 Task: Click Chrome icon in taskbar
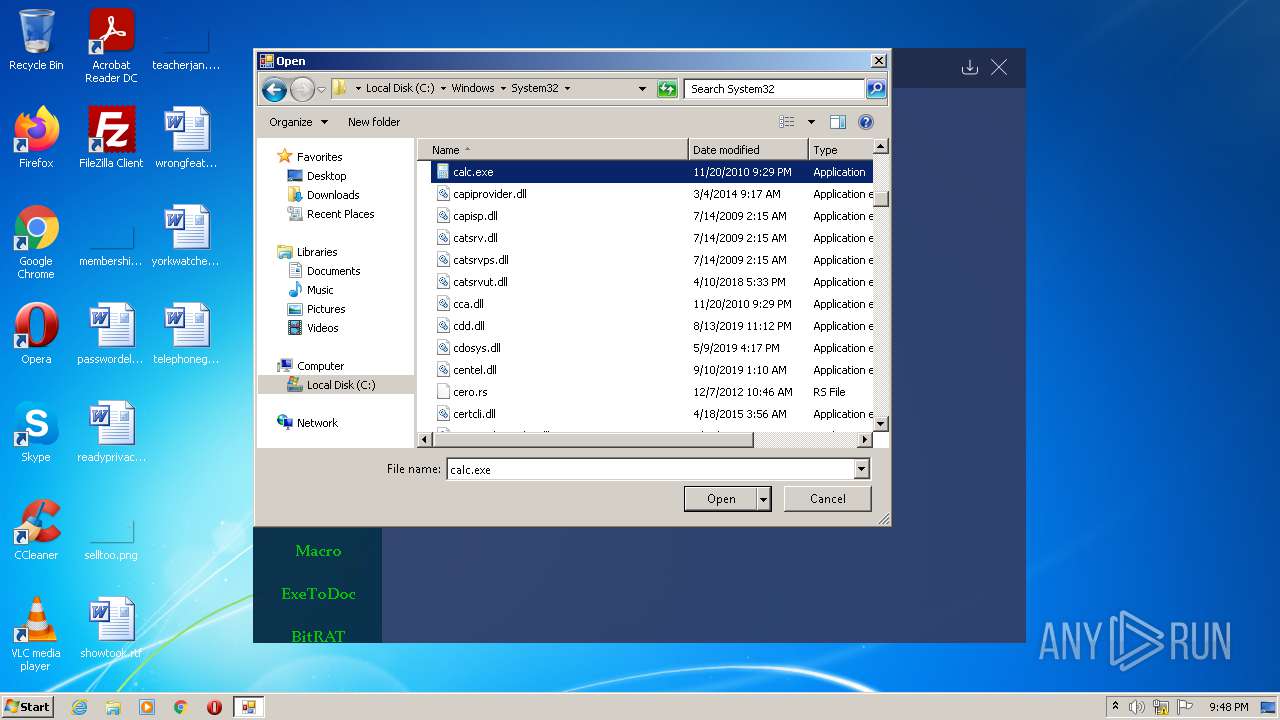click(x=181, y=707)
